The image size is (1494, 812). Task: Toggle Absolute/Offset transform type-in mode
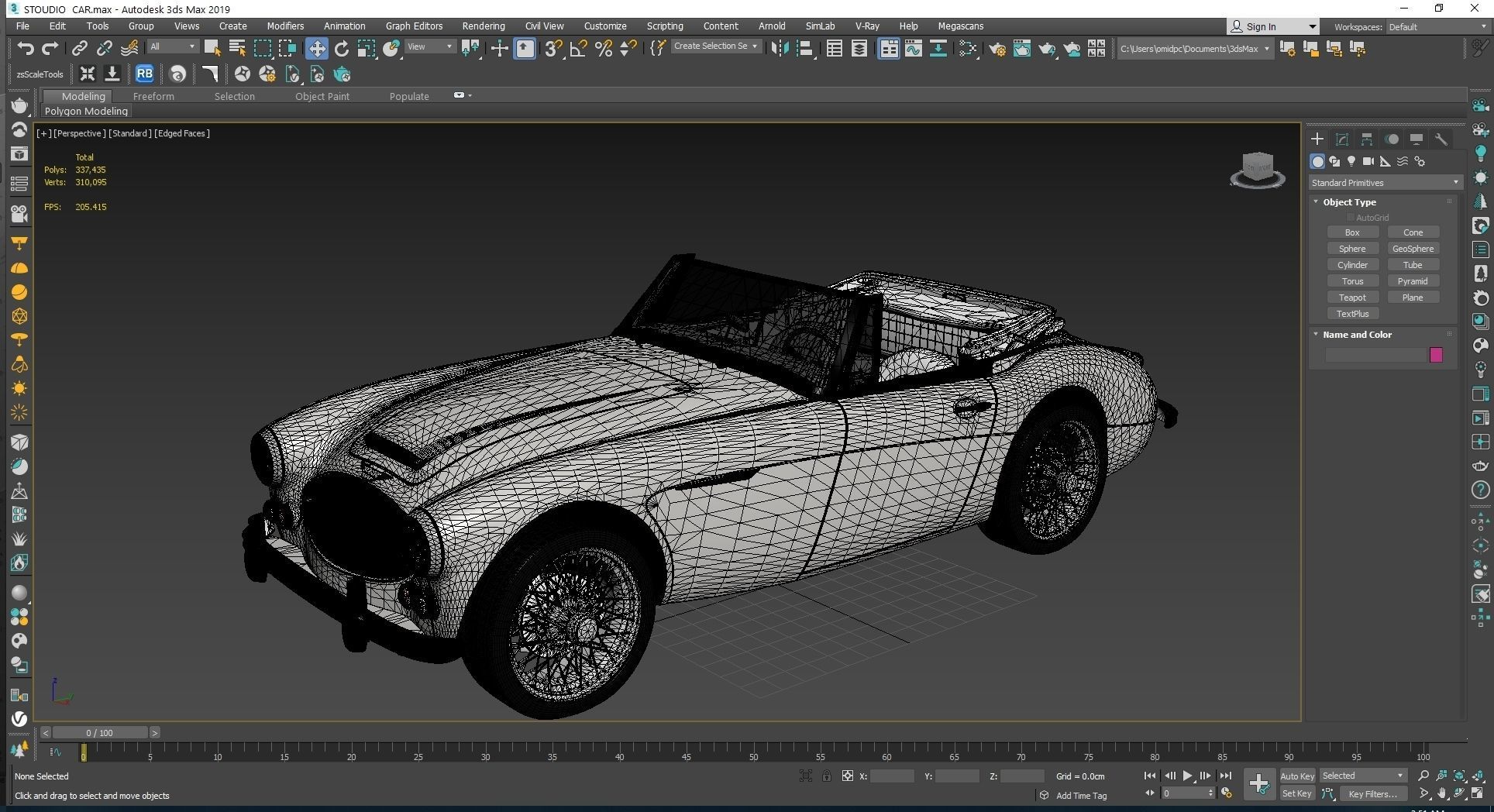848,776
